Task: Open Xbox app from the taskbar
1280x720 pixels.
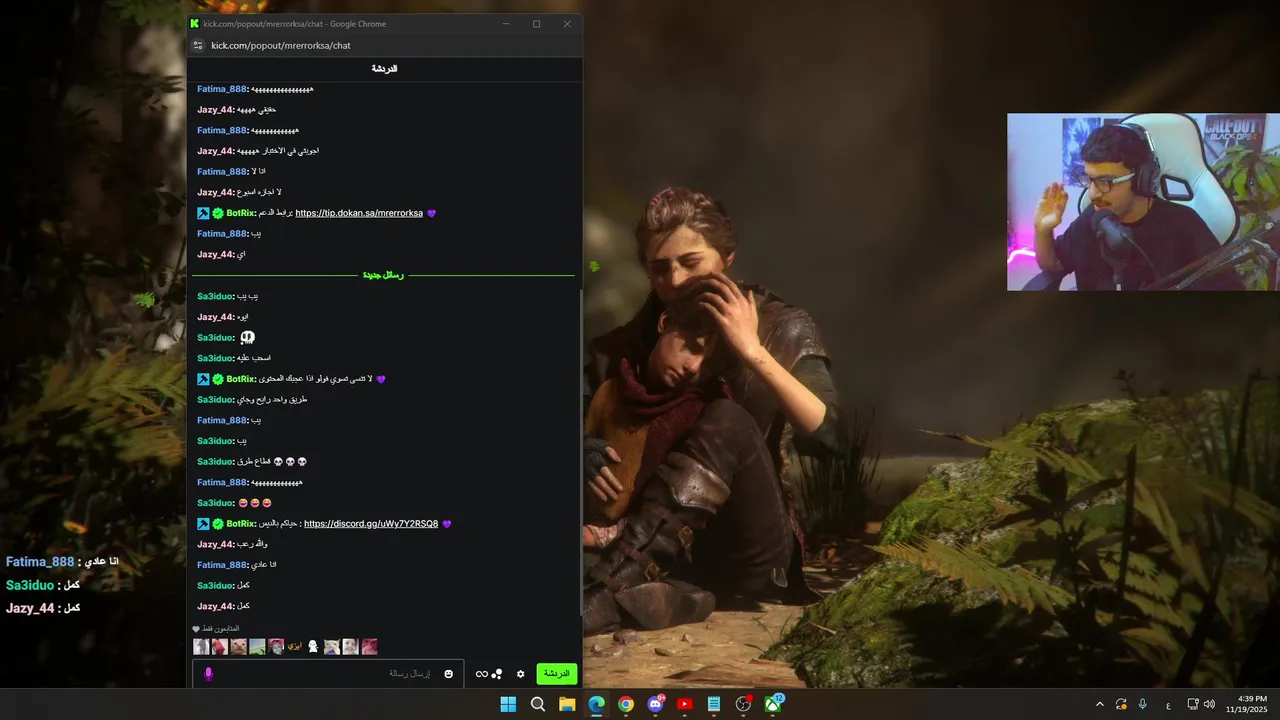Action: coord(773,704)
